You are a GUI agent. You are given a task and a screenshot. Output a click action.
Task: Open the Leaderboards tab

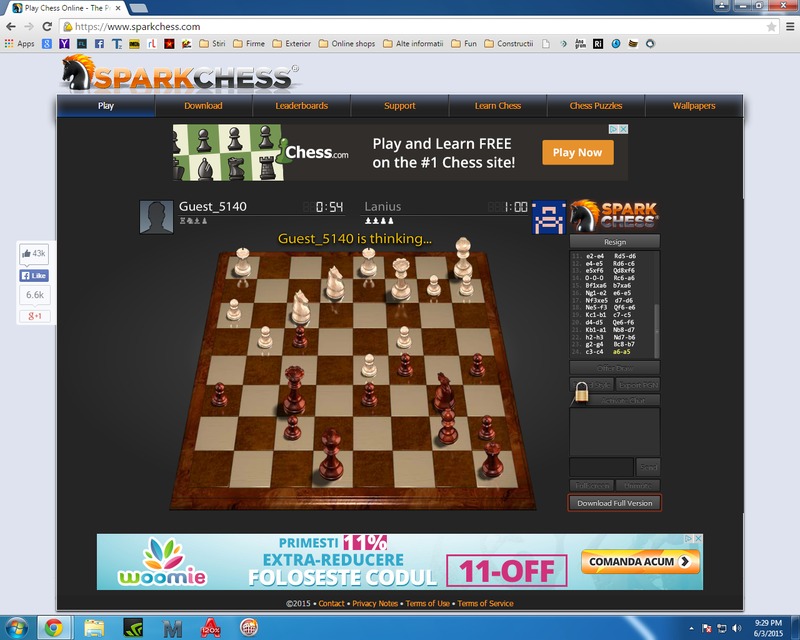pos(302,106)
